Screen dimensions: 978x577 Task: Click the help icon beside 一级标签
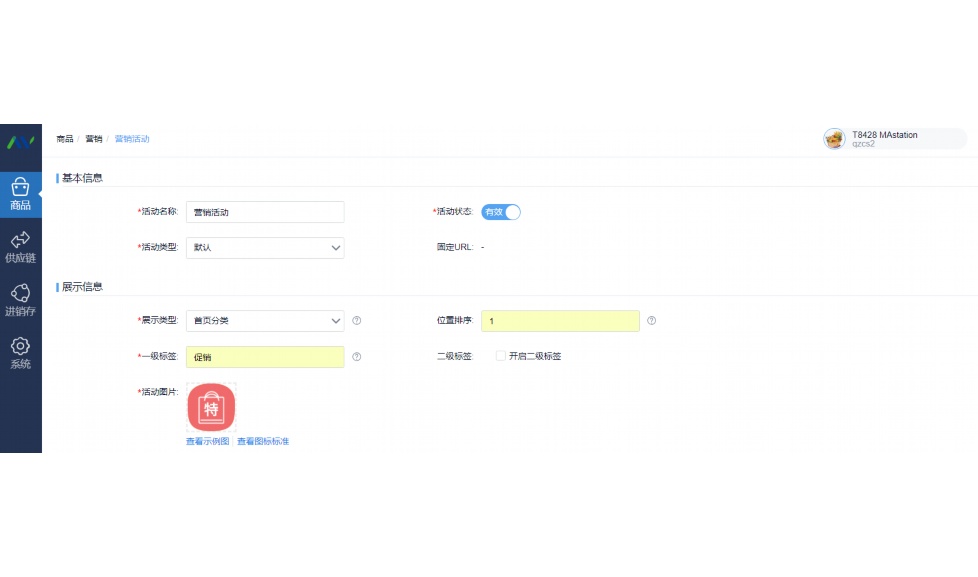point(357,356)
